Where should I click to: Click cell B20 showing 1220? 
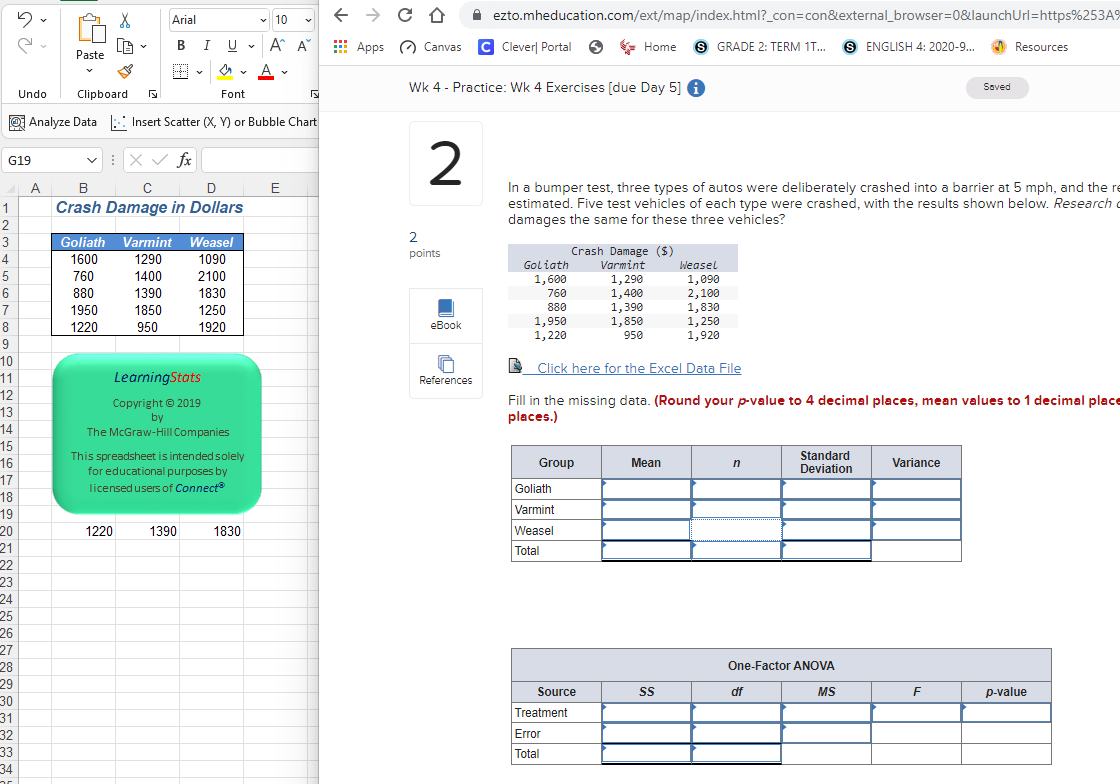point(84,531)
